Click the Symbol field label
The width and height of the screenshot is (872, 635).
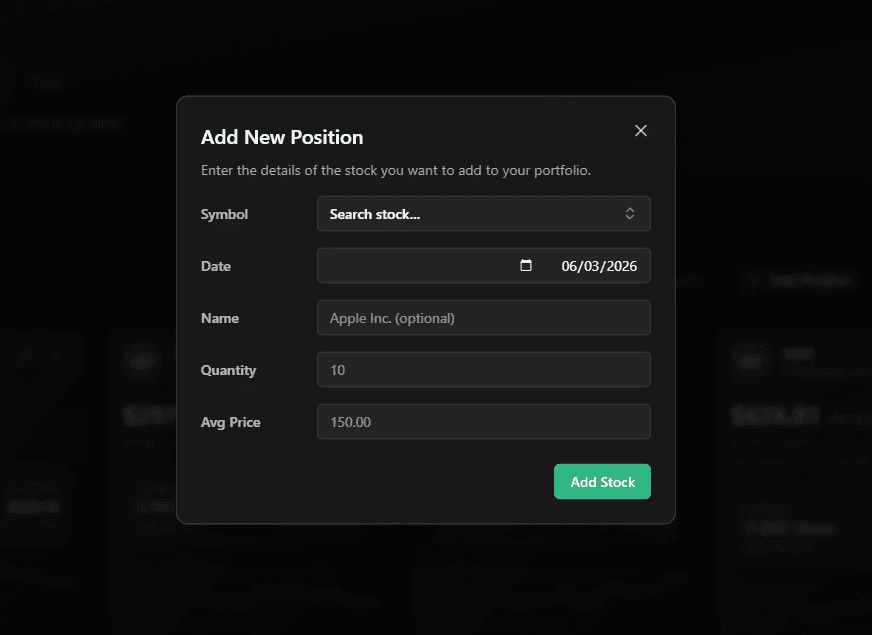pos(224,214)
